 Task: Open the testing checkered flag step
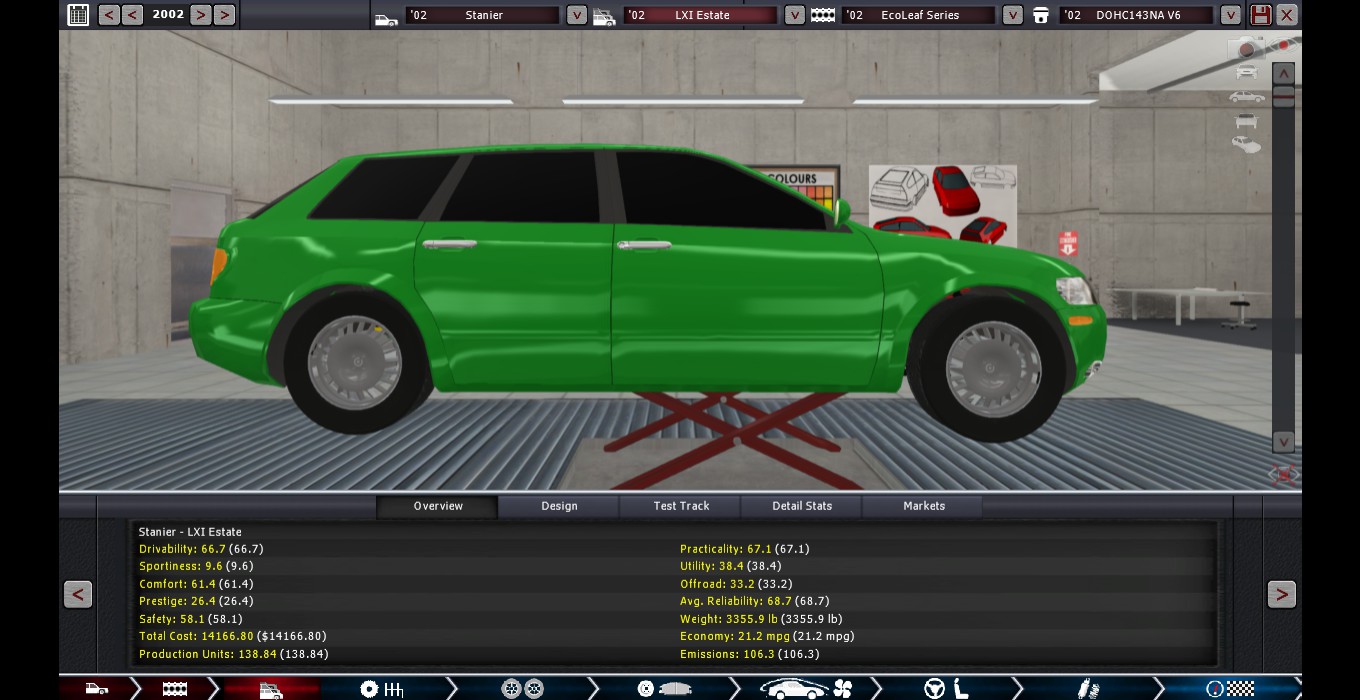point(1230,689)
